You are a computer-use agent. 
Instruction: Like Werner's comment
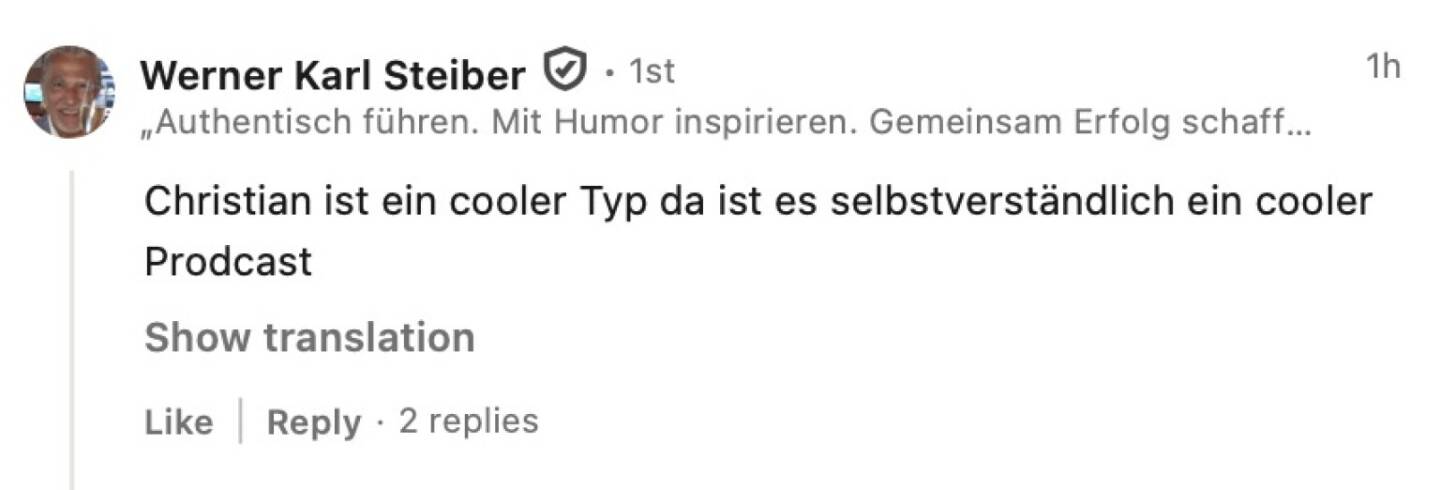click(178, 421)
